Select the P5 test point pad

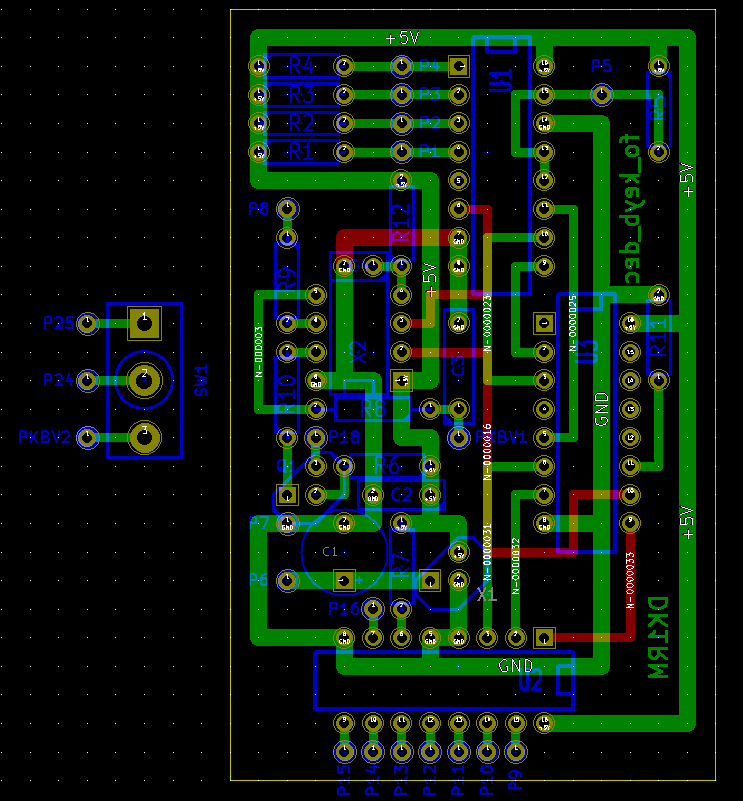pyautogui.click(x=601, y=94)
